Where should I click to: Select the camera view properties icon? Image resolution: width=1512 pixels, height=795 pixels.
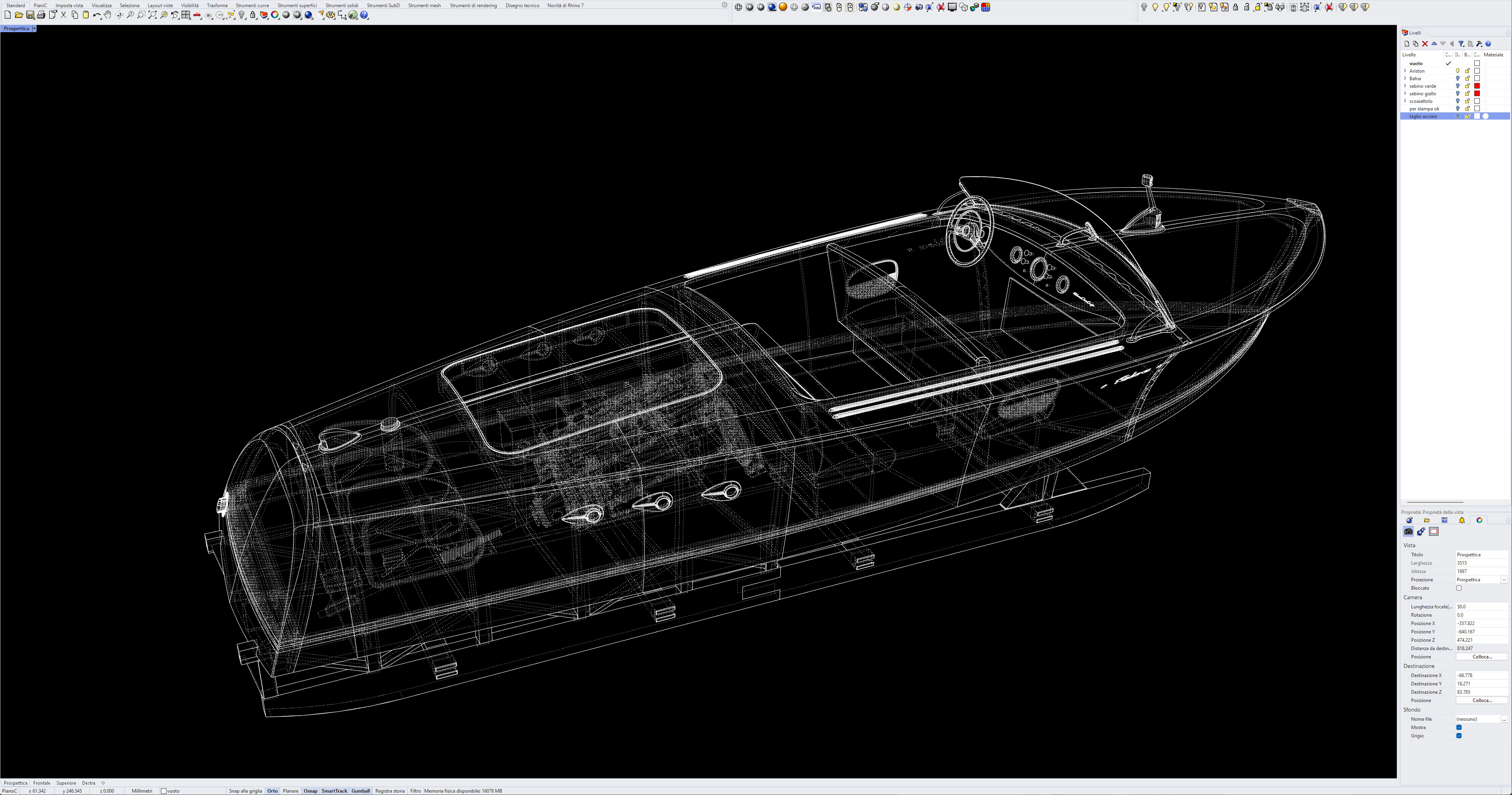1408,532
